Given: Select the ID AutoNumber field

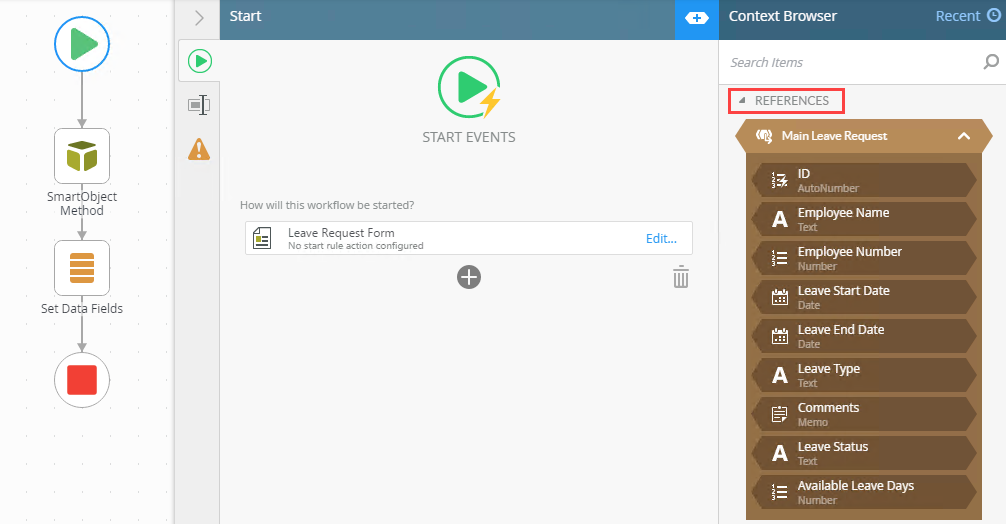Looking at the screenshot, I should (x=864, y=180).
